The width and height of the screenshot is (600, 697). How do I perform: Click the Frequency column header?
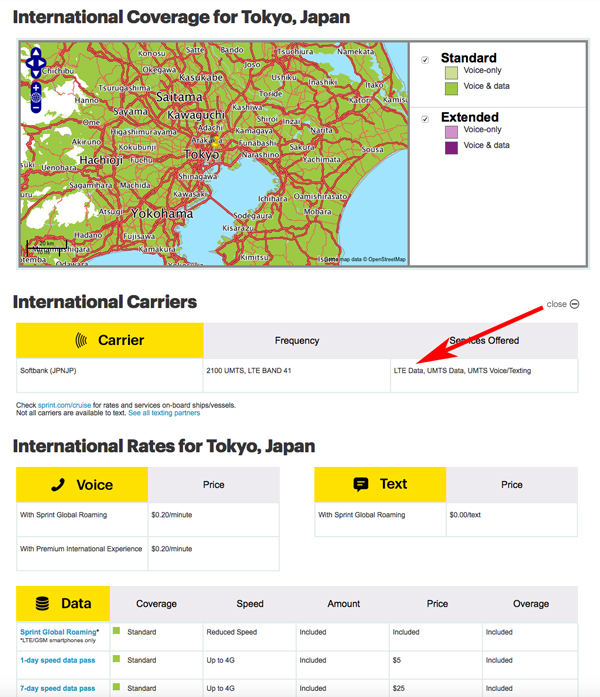(x=297, y=340)
